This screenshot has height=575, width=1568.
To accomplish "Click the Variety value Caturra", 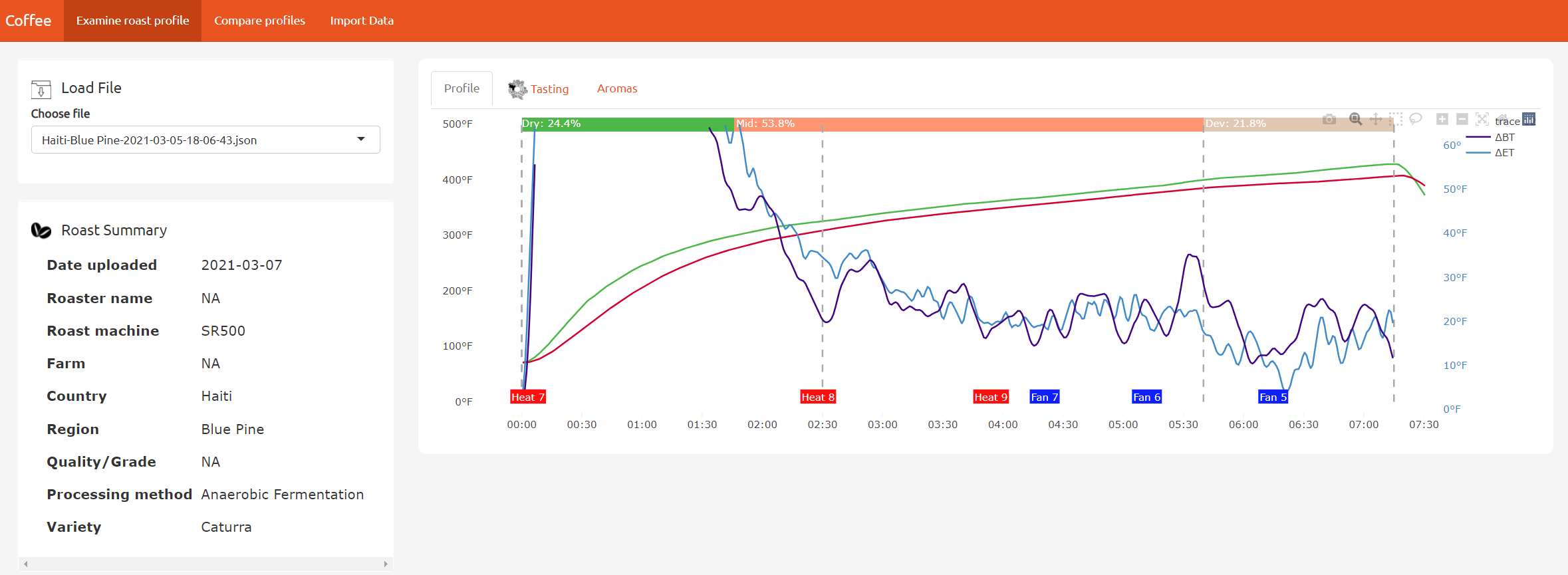I will pos(227,527).
